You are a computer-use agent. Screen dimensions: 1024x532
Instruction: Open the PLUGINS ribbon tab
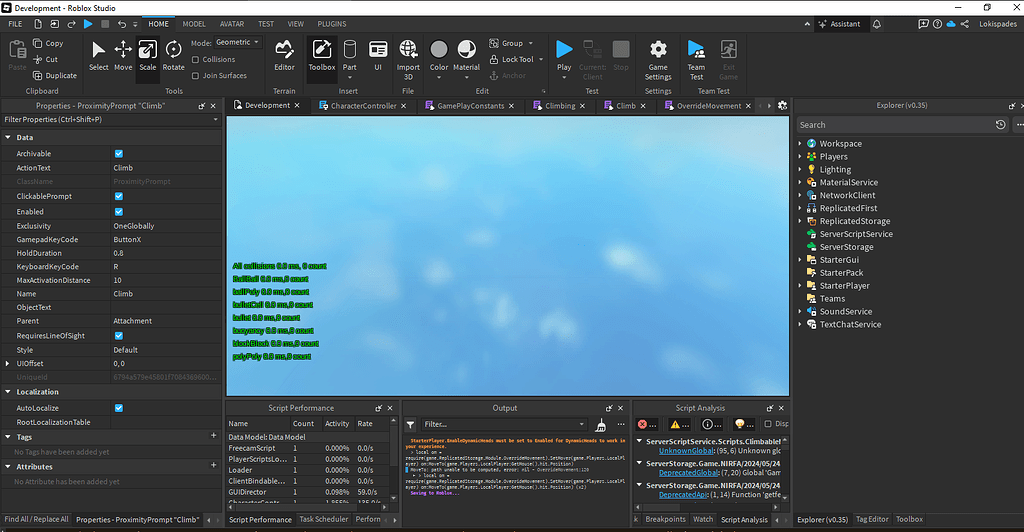pos(332,23)
